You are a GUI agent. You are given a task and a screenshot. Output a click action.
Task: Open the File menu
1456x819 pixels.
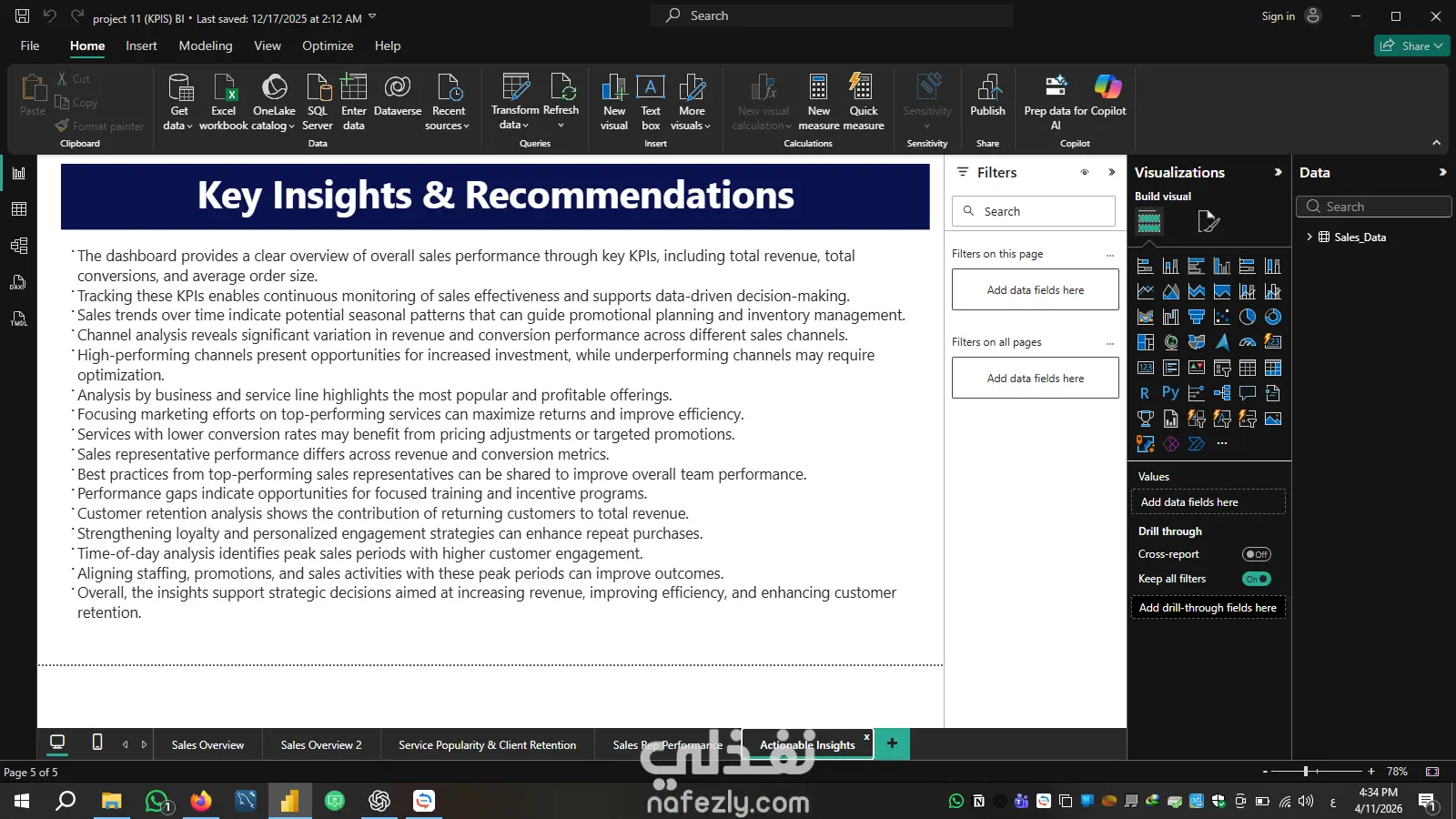coord(30,45)
